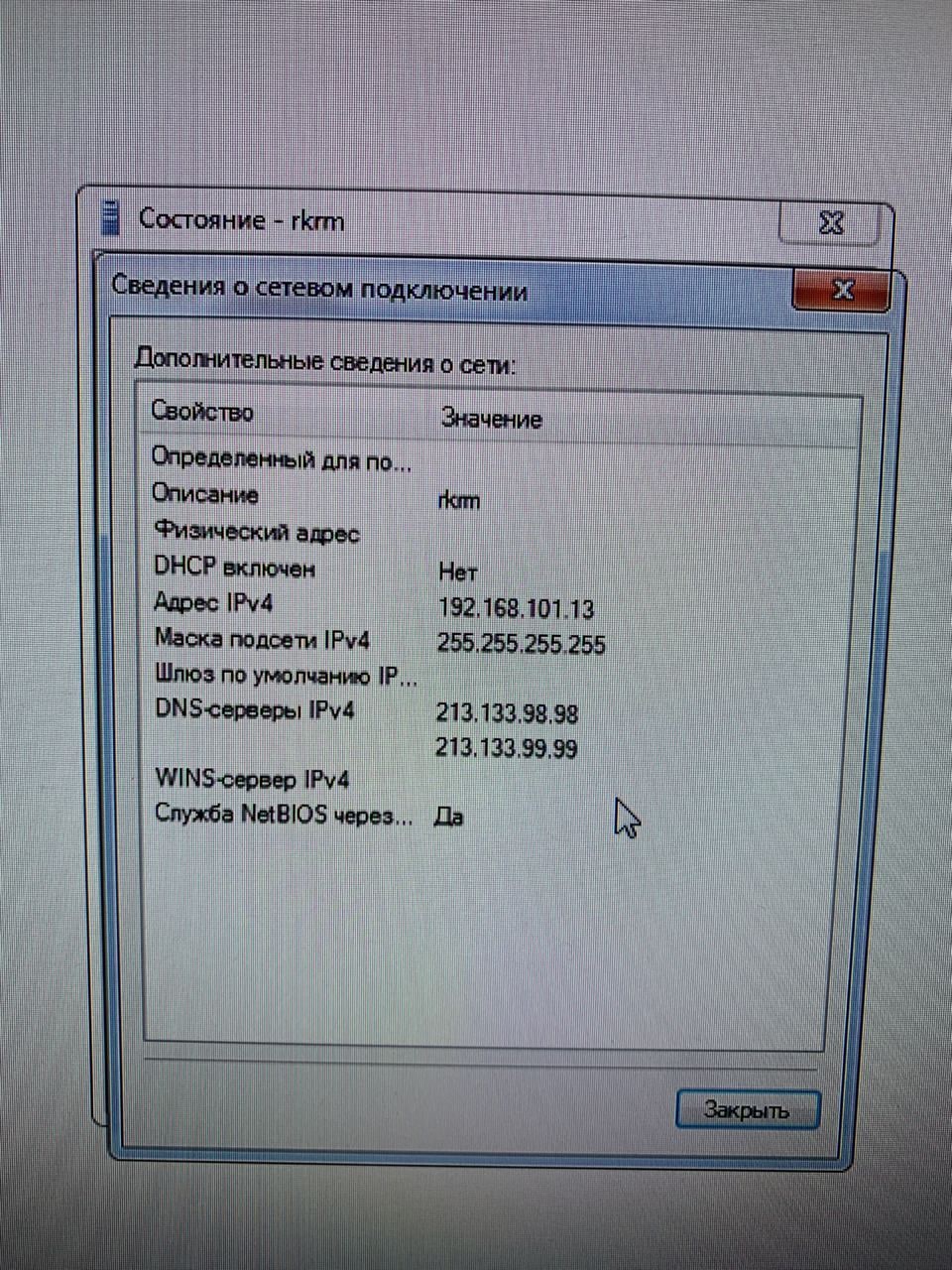Click the DNS value 213.133.99.99
Viewport: 952px width, 1270px height.
[x=507, y=747]
